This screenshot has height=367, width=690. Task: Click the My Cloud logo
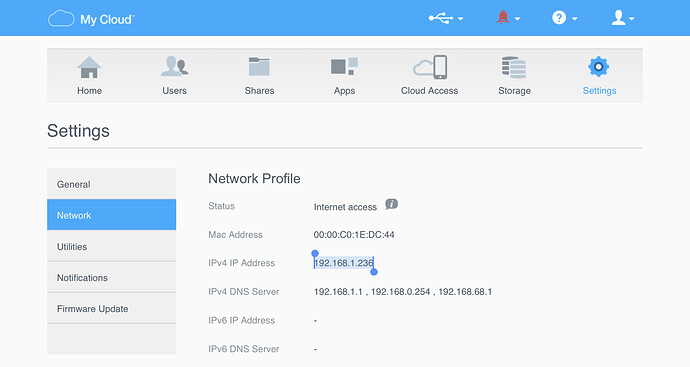(91, 19)
